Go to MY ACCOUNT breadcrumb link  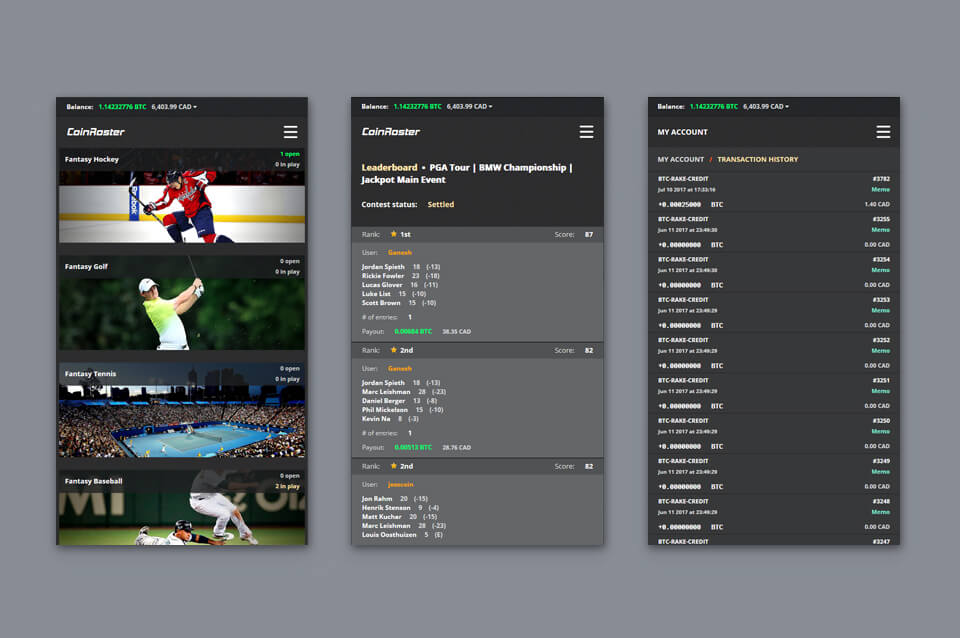pyautogui.click(x=680, y=160)
